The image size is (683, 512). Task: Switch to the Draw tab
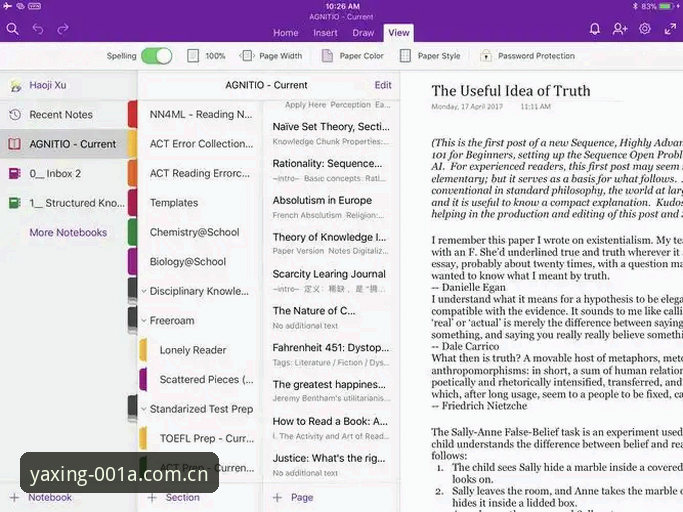click(x=363, y=33)
